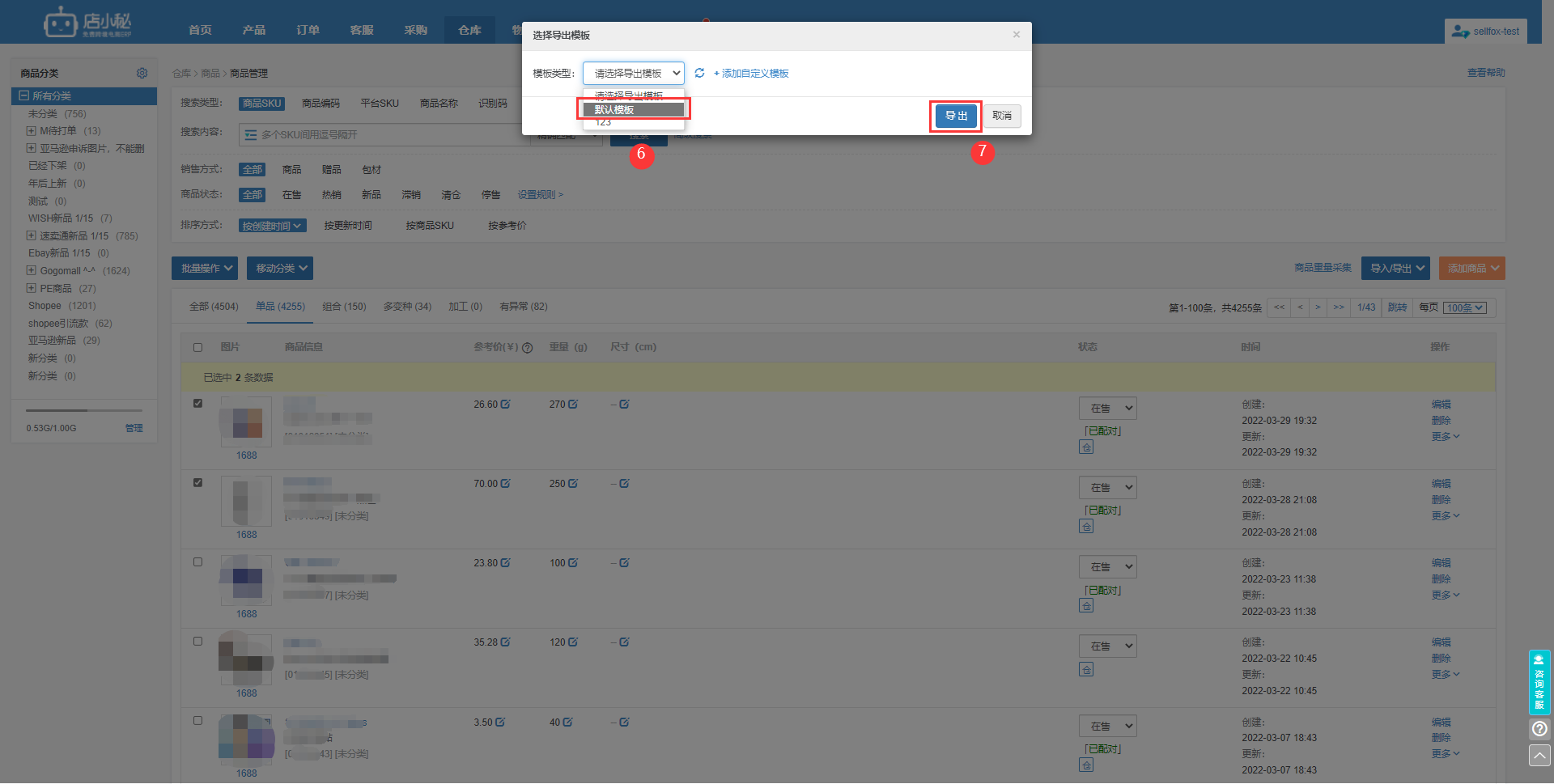
Task: Open the 100条 per-page dropdown
Action: pos(1466,307)
